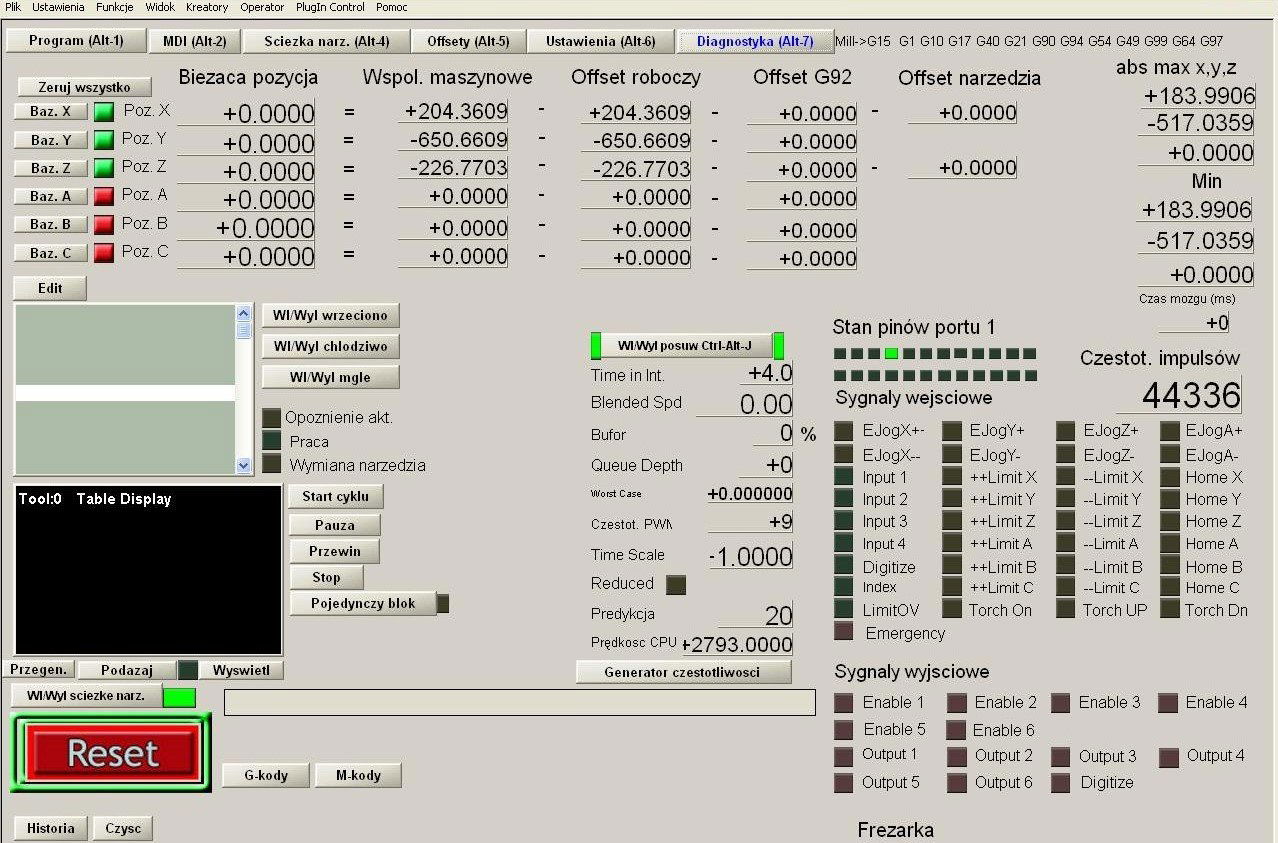Image resolution: width=1278 pixels, height=843 pixels.
Task: Click the Baz. B homing button
Action: (51, 225)
